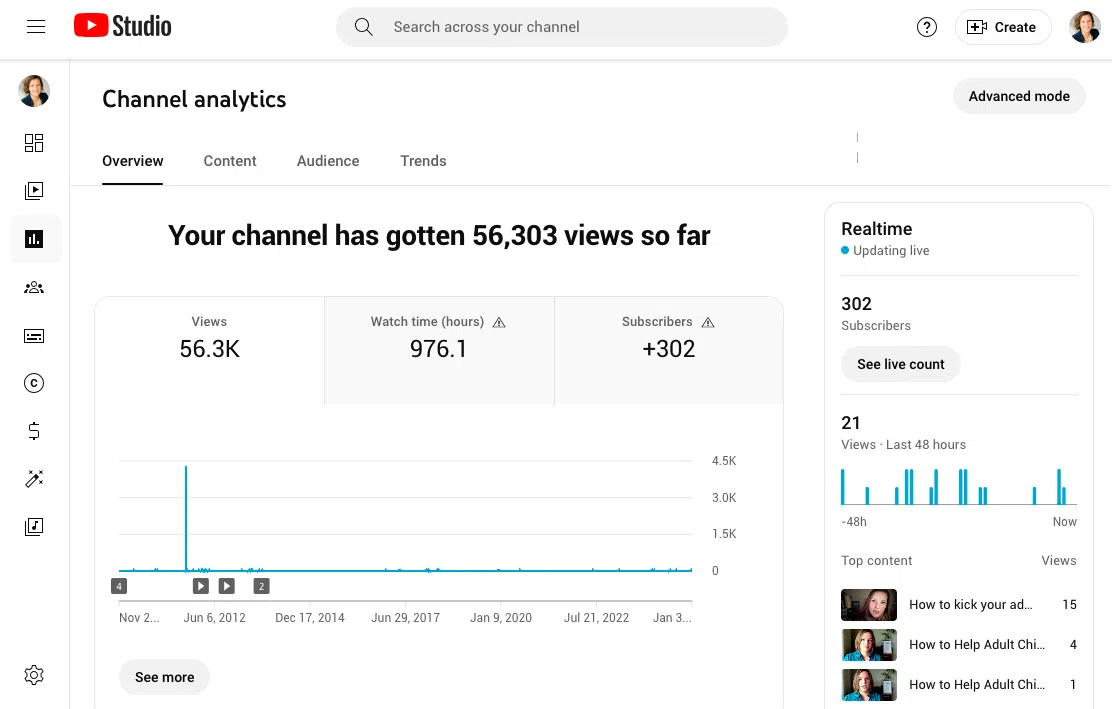
Task: Open the Dashboard from the sidebar
Action: (34, 143)
